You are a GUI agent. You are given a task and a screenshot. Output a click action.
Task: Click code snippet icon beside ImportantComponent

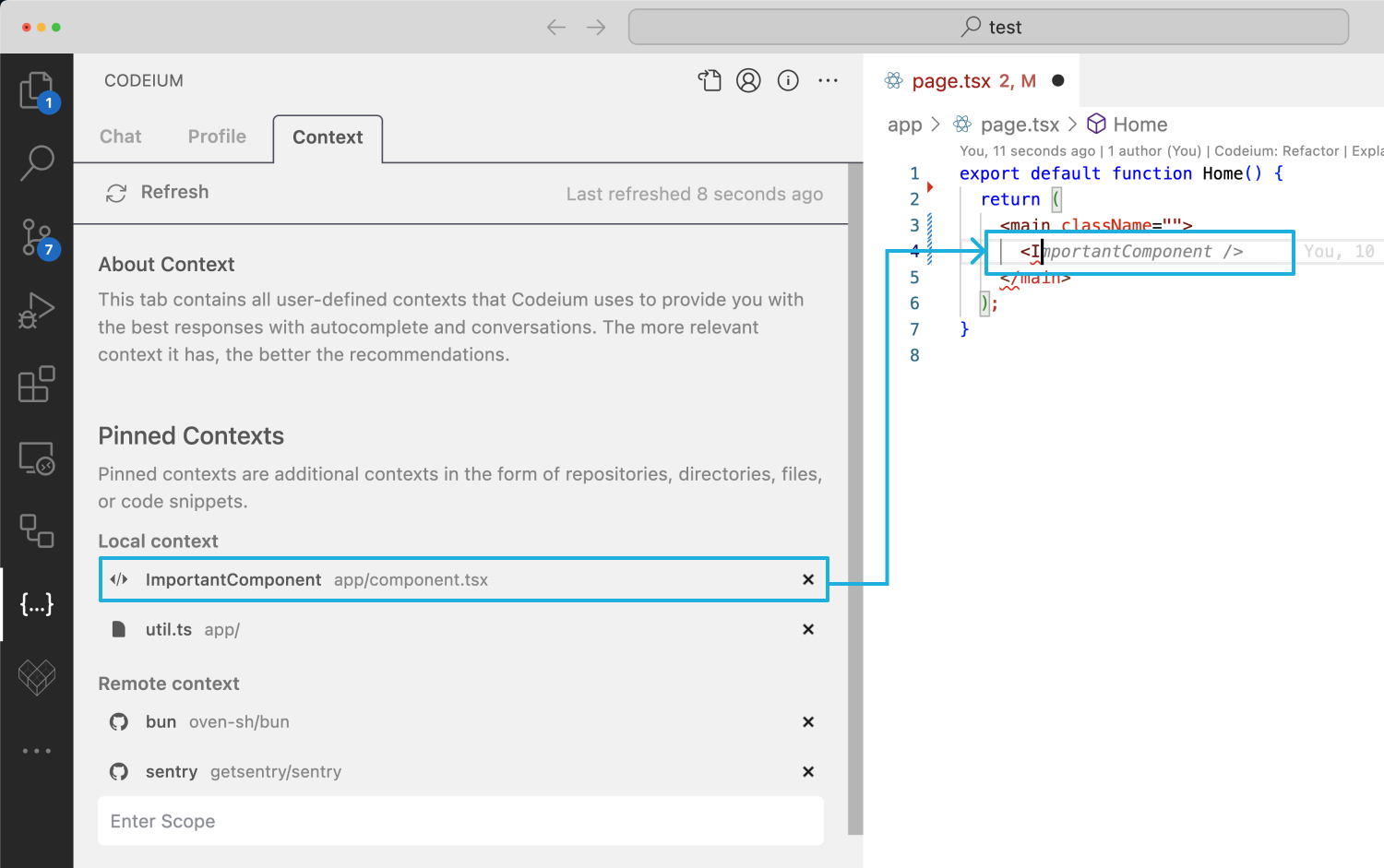coord(119,579)
